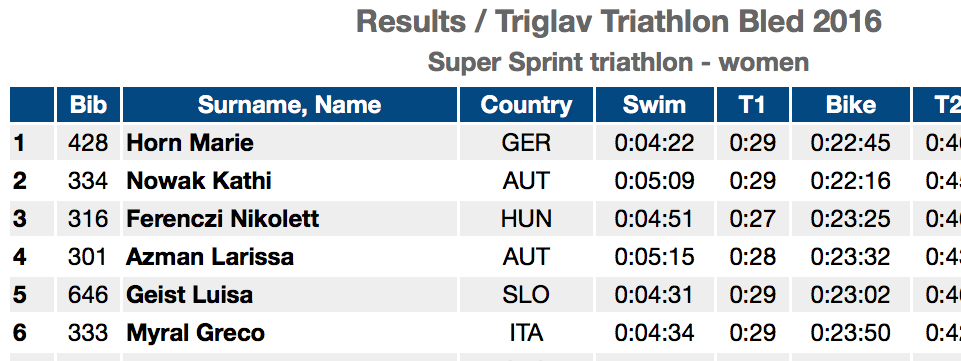Click the T1 column header
Image resolution: width=961 pixels, height=361 pixels.
753,105
